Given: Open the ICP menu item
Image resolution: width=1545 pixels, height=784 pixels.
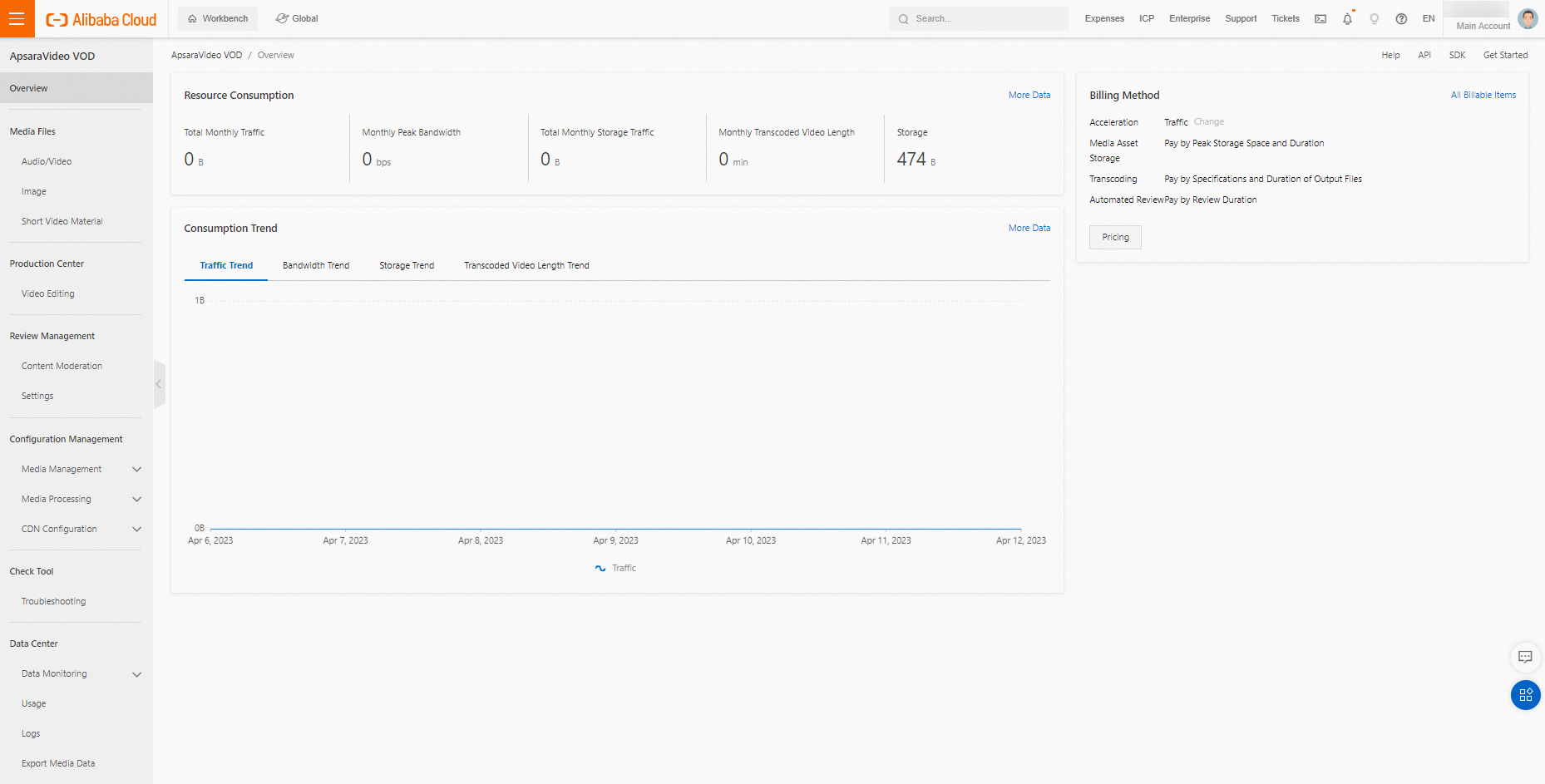Looking at the screenshot, I should coord(1147,18).
